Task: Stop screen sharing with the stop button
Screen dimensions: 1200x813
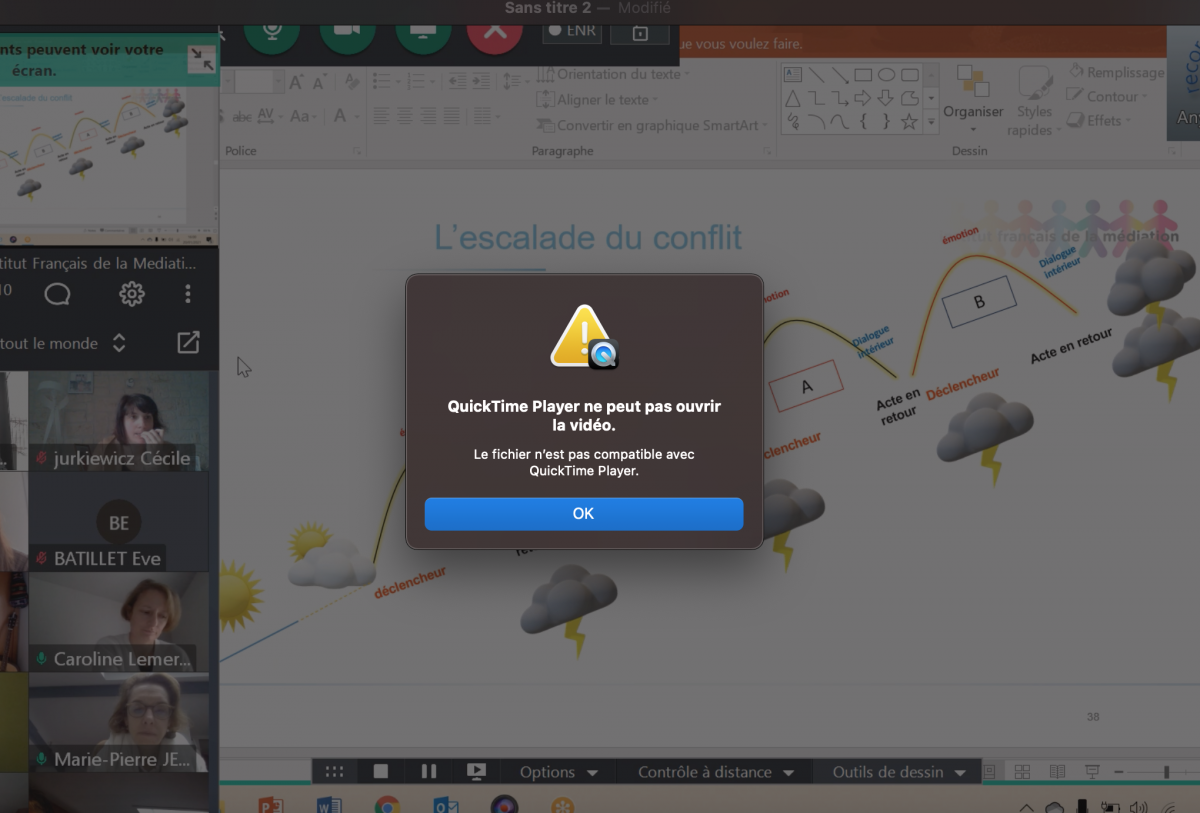Action: [x=381, y=771]
